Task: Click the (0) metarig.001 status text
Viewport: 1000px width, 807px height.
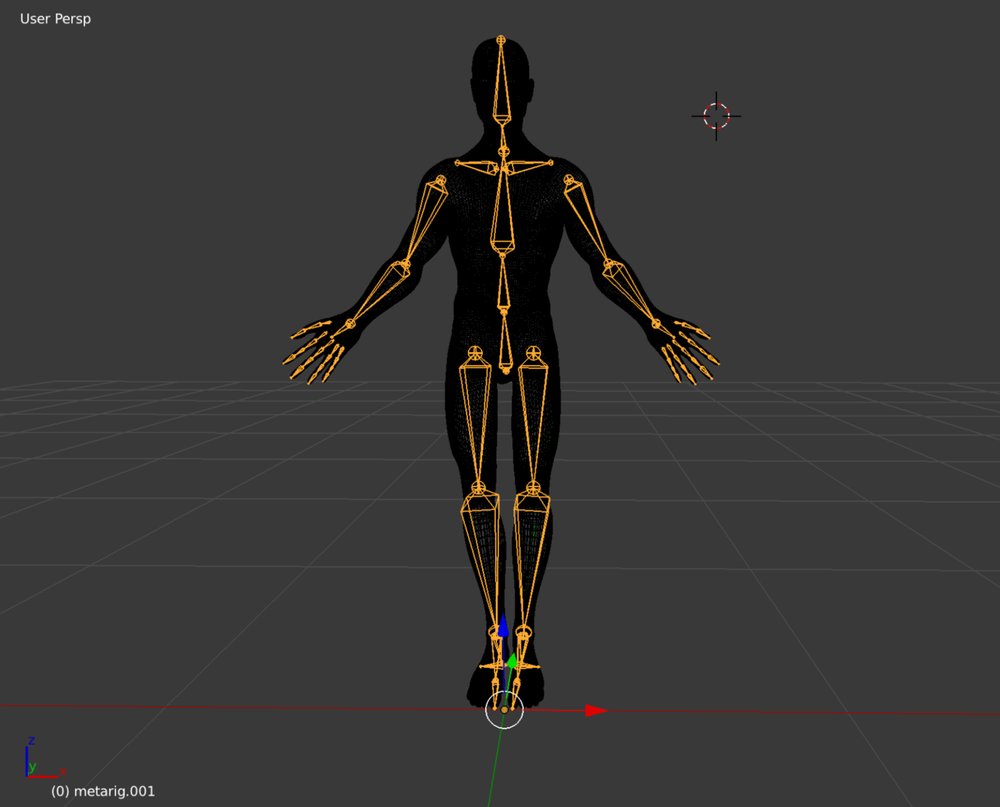Action: [101, 790]
